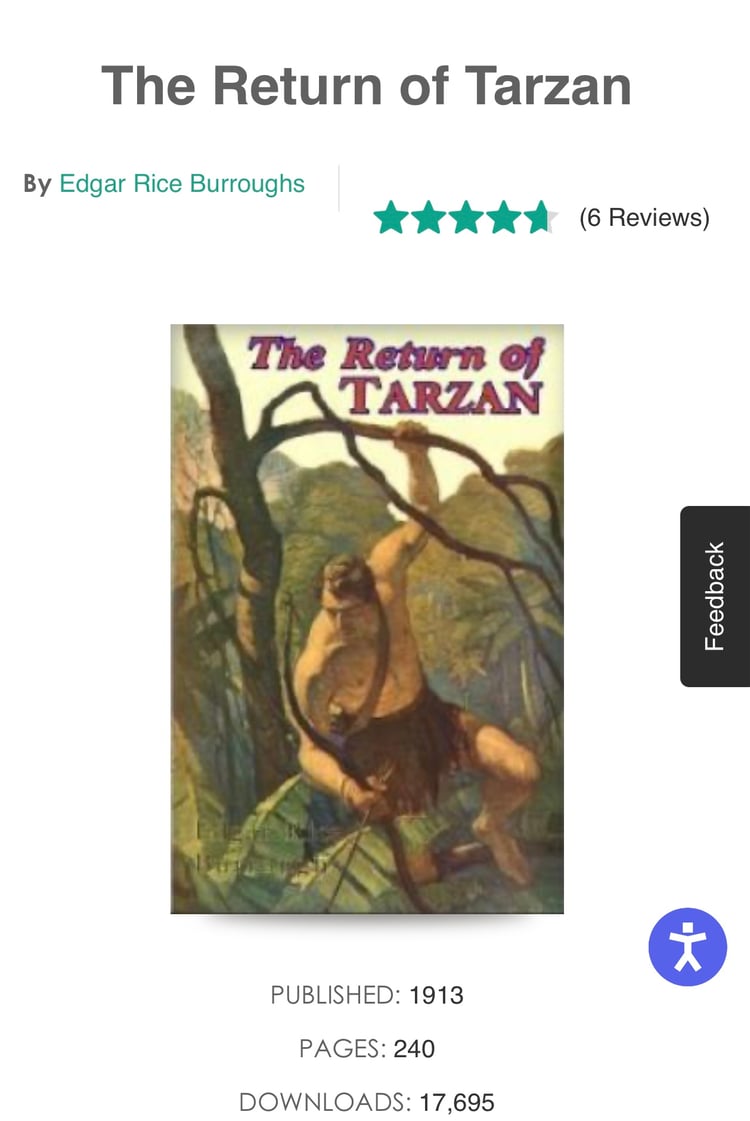The width and height of the screenshot is (750, 1121).
Task: Click the title text on cover art
Action: pyautogui.click(x=395, y=375)
